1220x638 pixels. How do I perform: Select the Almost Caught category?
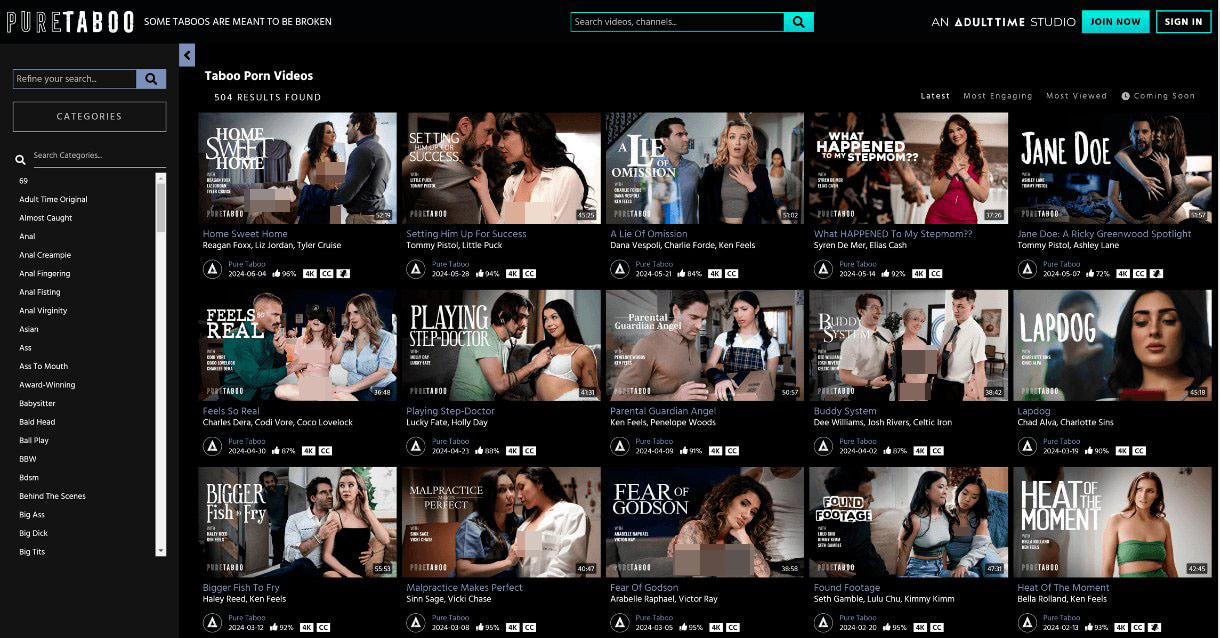pos(46,218)
